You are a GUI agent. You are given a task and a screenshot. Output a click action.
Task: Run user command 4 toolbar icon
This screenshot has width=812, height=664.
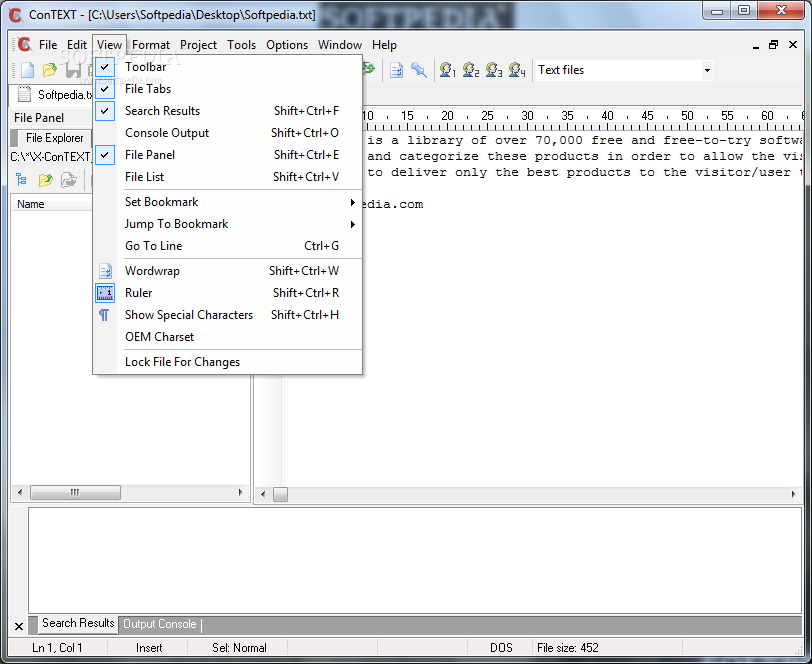click(517, 70)
